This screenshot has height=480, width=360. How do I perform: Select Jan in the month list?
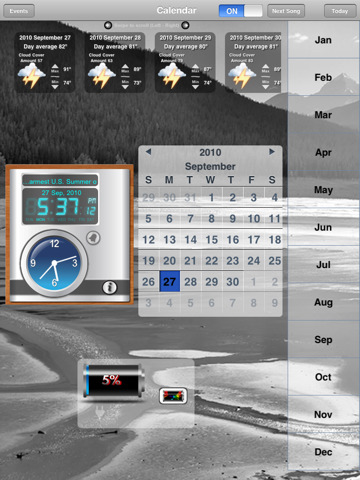click(x=323, y=40)
